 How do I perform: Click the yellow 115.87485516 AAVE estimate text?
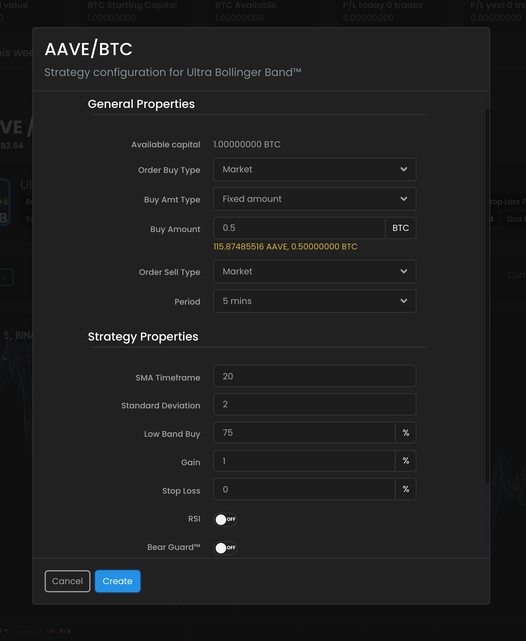[285, 247]
